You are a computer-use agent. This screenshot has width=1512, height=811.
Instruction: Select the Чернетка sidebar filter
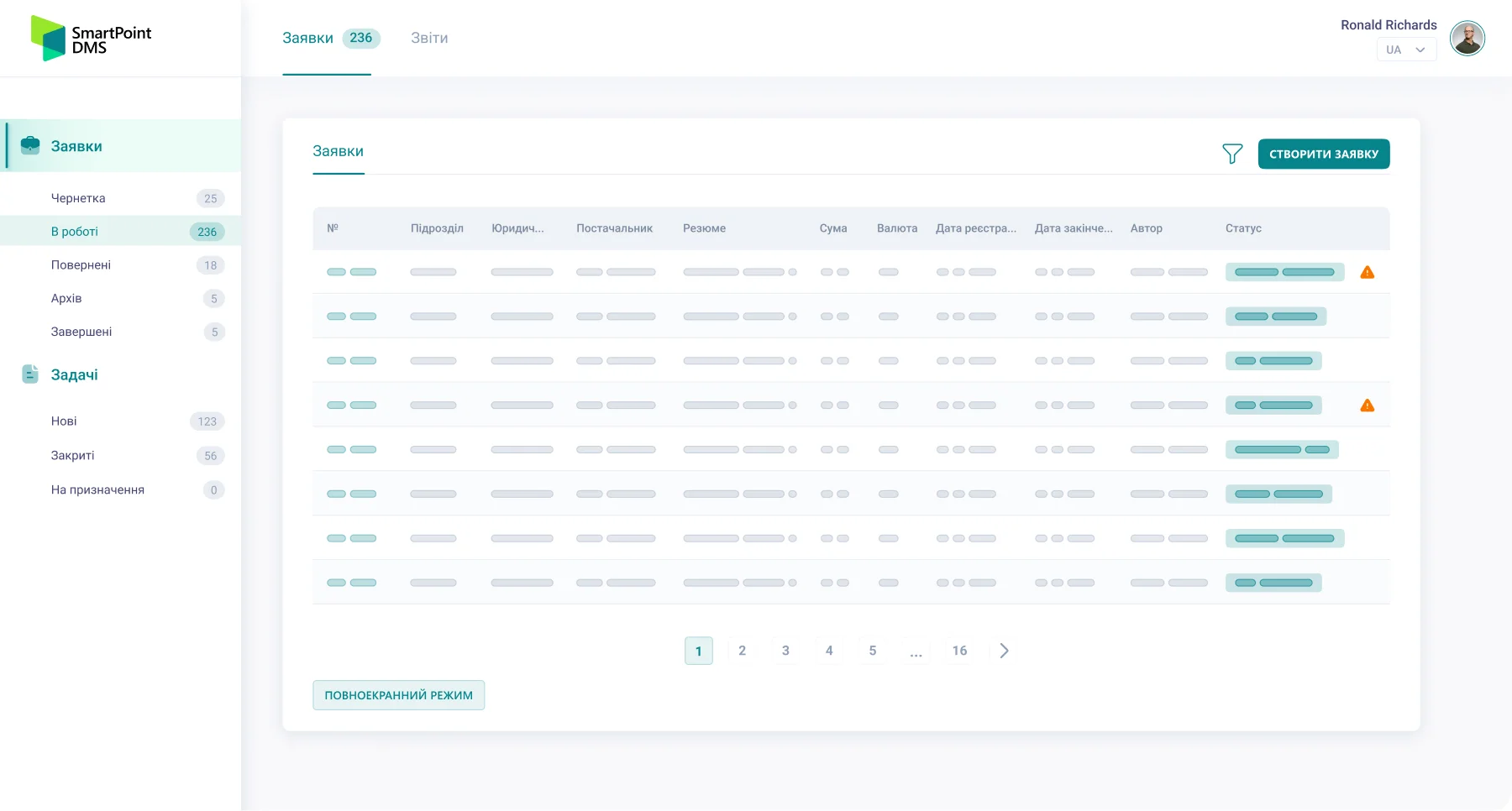(78, 198)
